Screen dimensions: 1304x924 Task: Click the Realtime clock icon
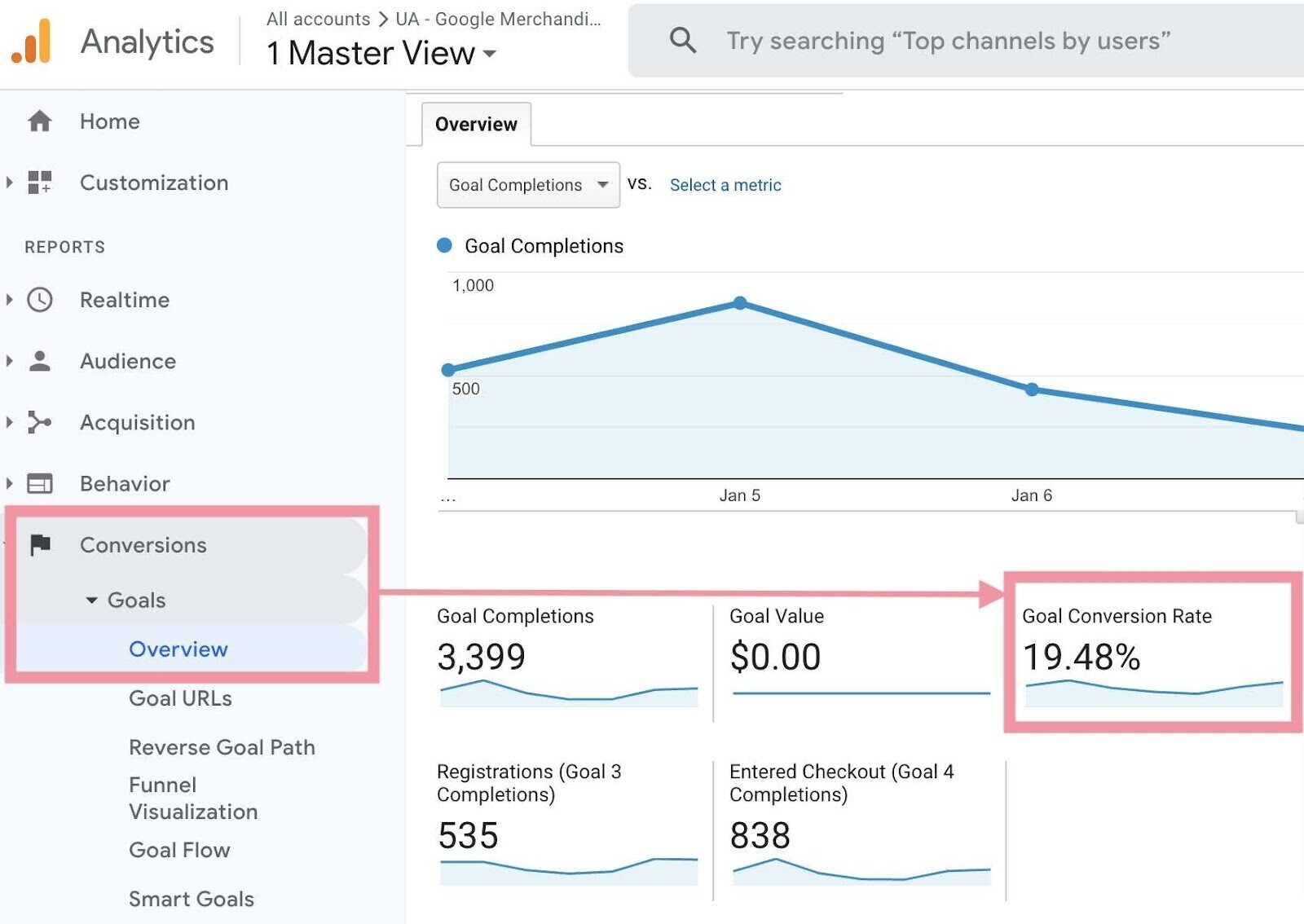(39, 300)
